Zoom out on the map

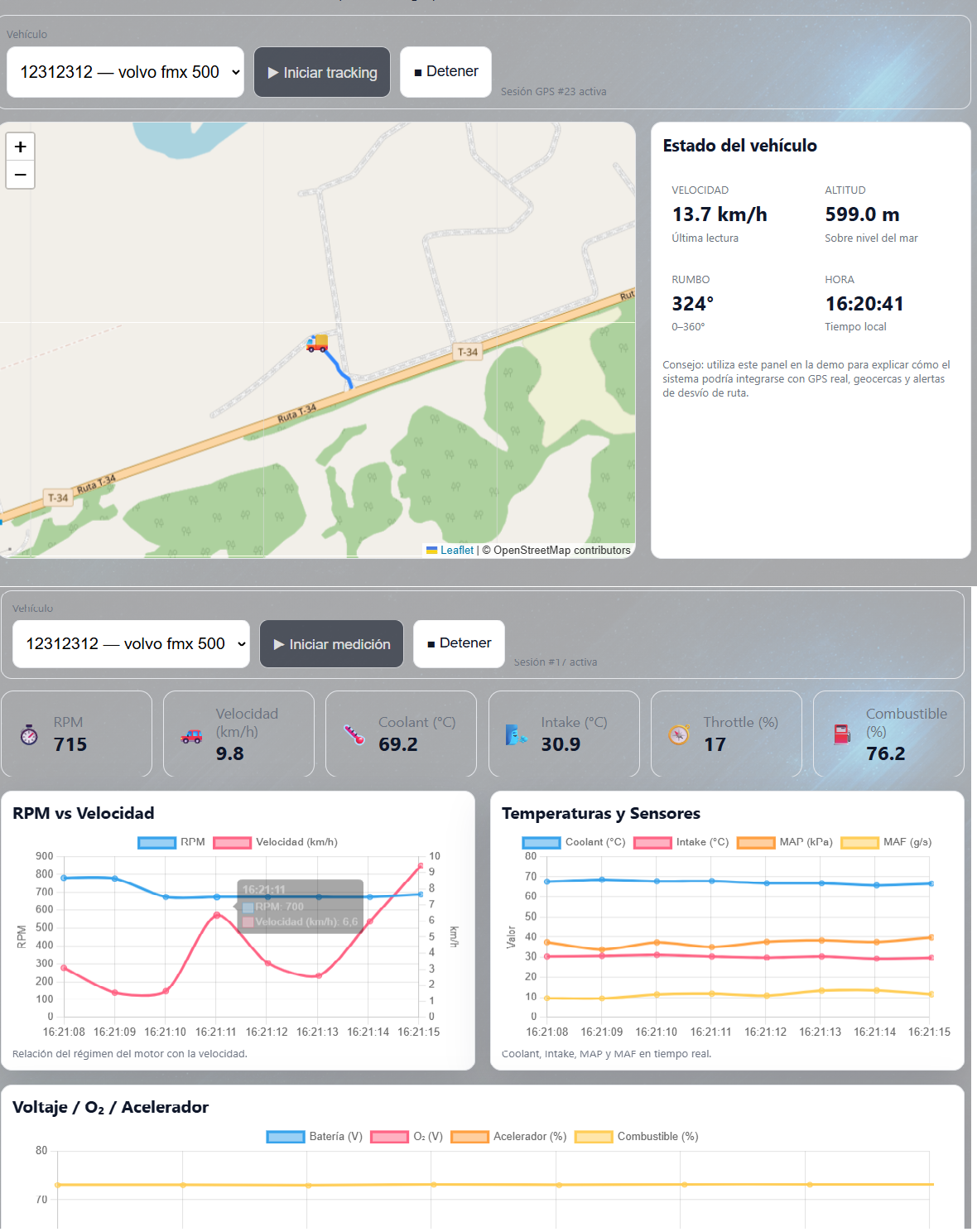point(21,175)
